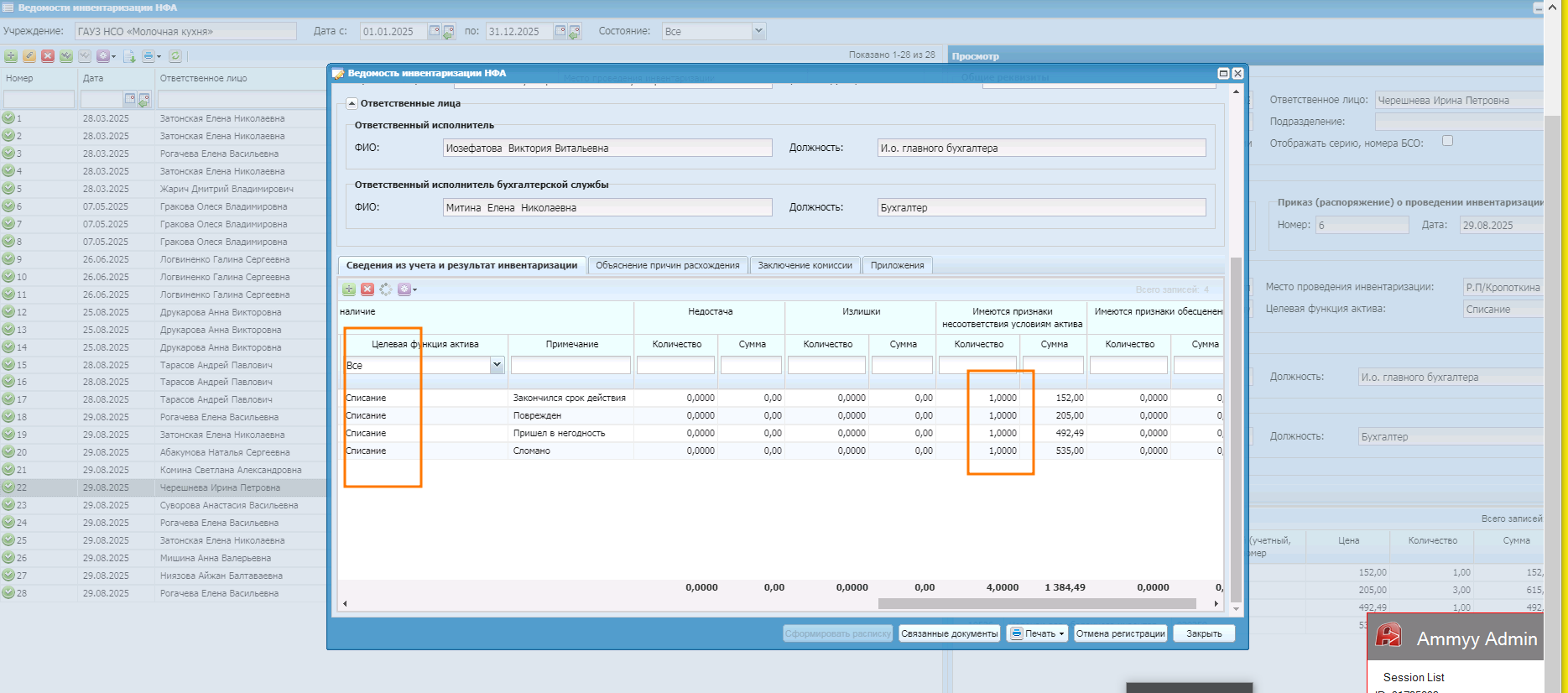Image resolution: width=1568 pixels, height=693 pixels.
Task: Open the printer menu in main toolbar
Action: [x=152, y=56]
